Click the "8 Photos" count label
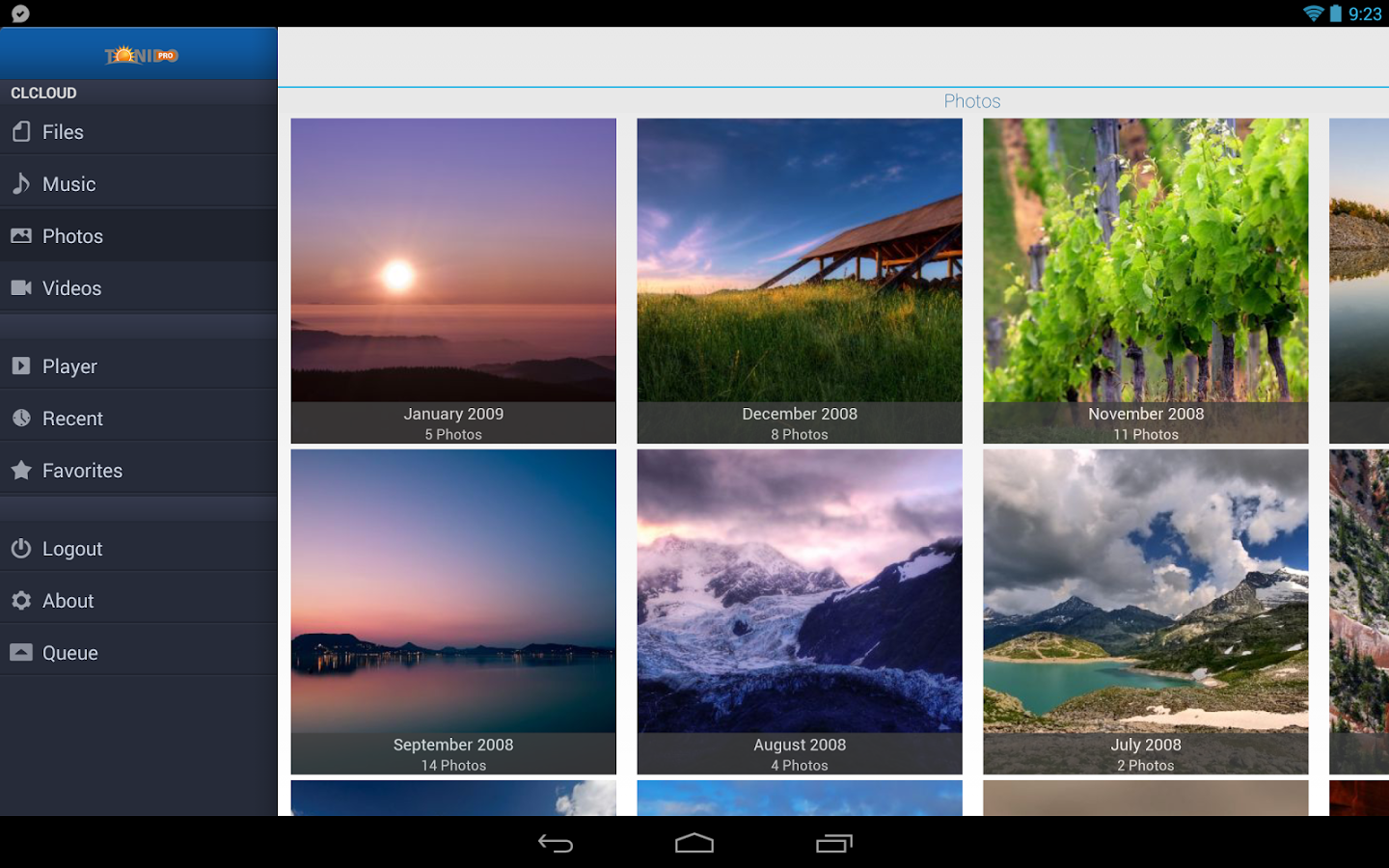 (x=800, y=435)
